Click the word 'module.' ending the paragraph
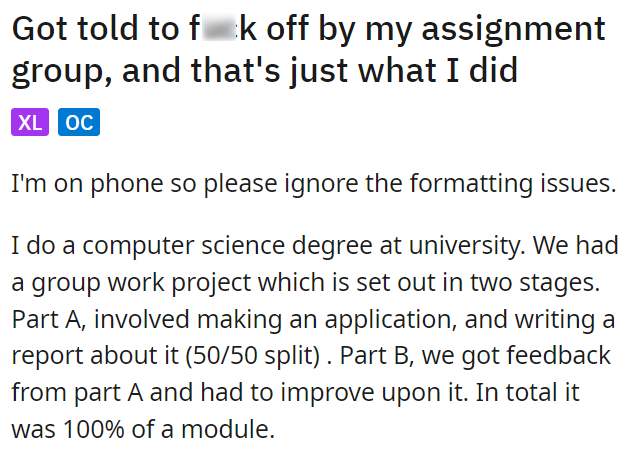Screen dimensions: 634x452 click(x=228, y=429)
